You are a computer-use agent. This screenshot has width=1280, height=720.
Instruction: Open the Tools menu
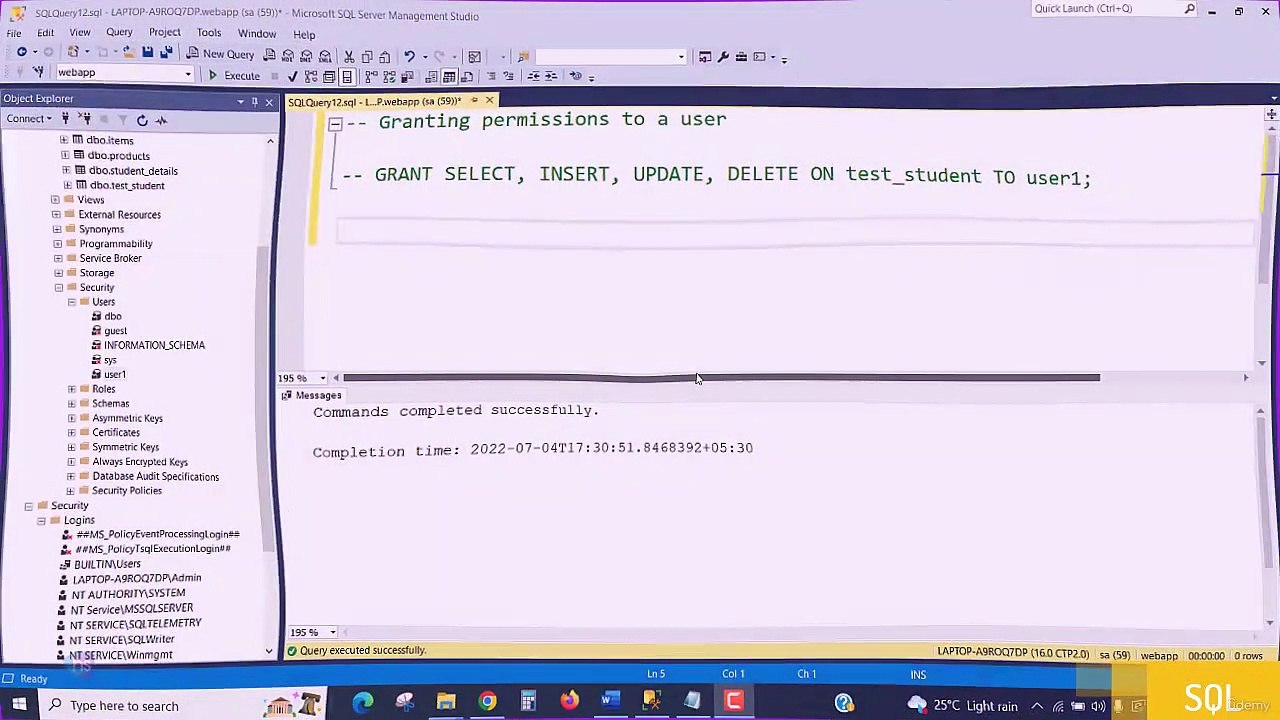[209, 33]
